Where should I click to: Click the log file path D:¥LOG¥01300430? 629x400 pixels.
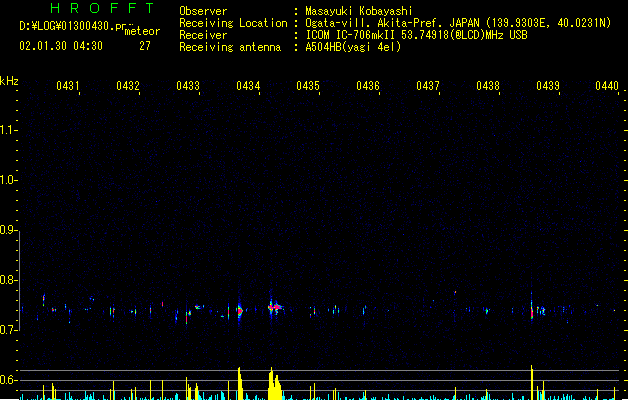pos(73,26)
